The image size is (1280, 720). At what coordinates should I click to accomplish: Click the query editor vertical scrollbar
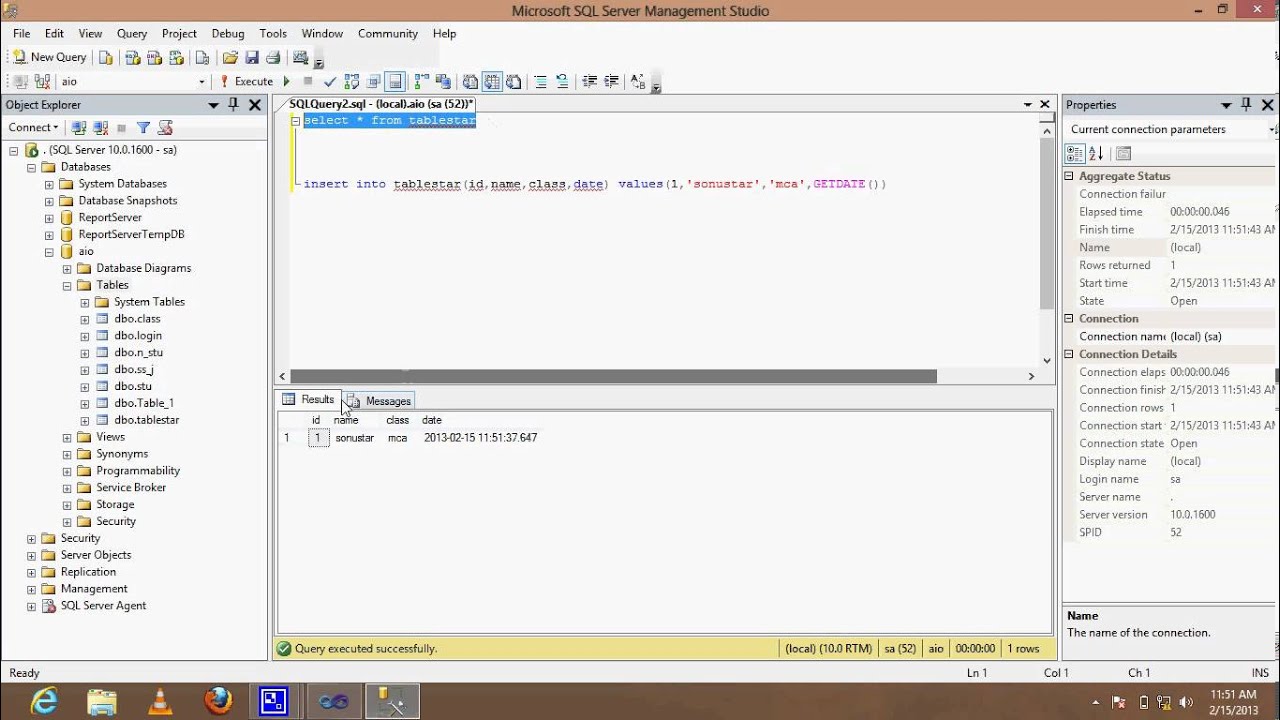pos(1047,224)
